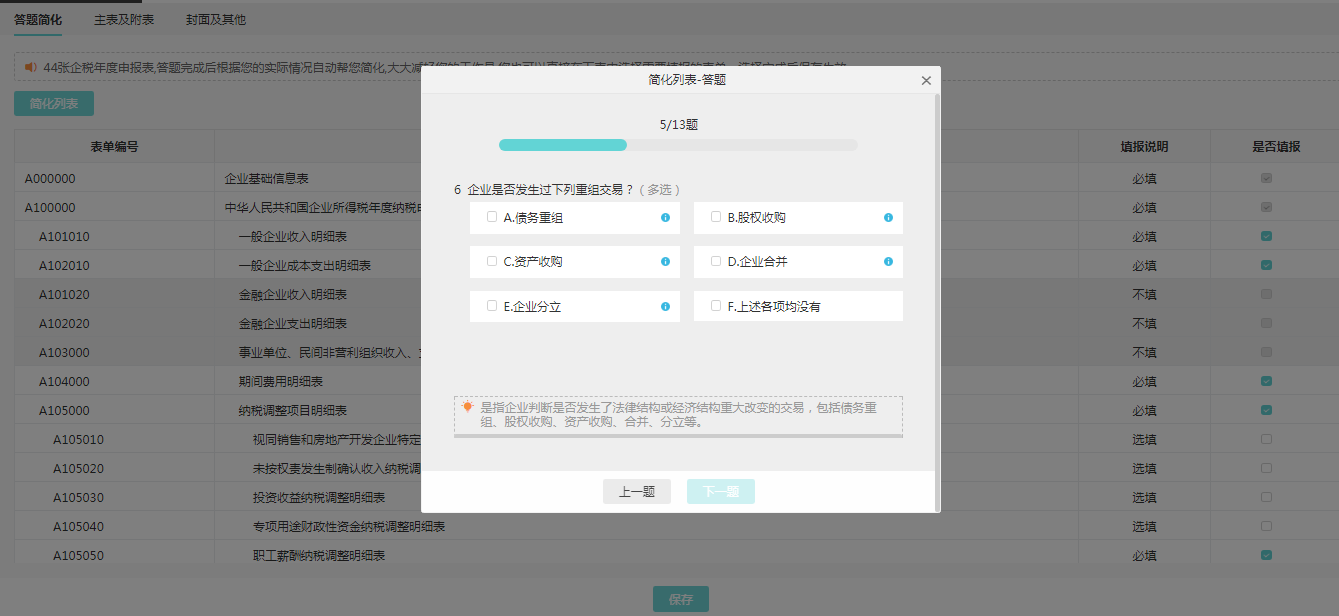The height and width of the screenshot is (616, 1339).
Task: Check option E.企业分立
Action: pyautogui.click(x=492, y=306)
